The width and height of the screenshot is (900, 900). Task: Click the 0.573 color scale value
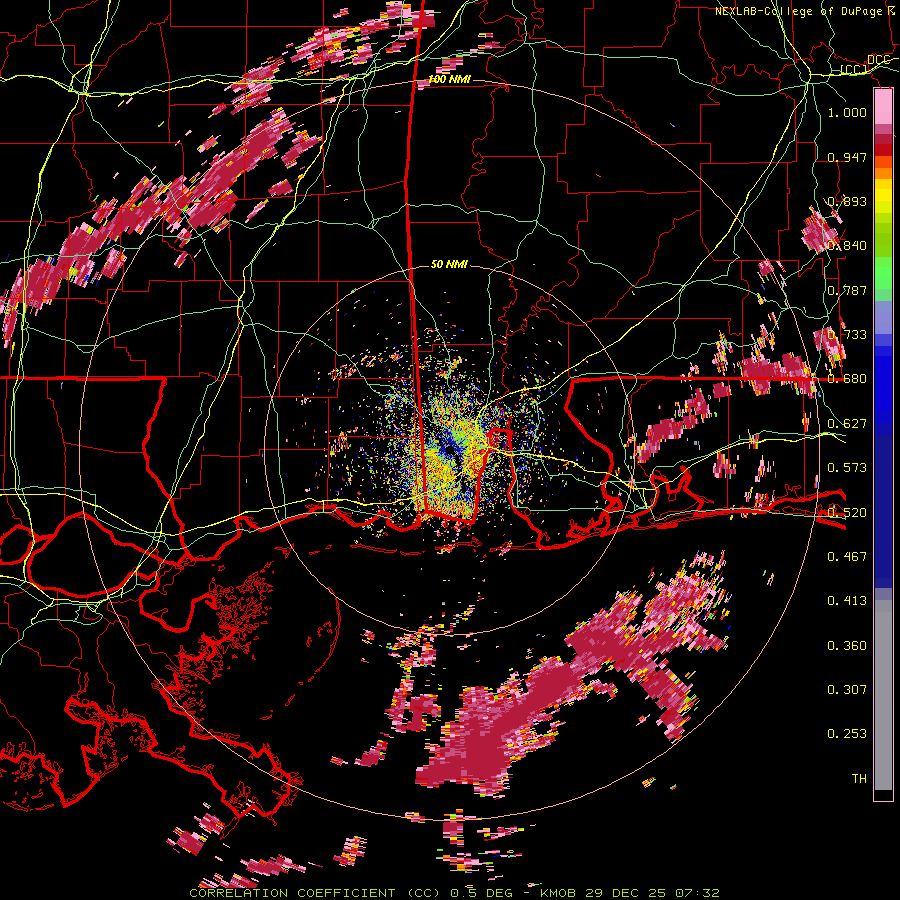coord(847,468)
